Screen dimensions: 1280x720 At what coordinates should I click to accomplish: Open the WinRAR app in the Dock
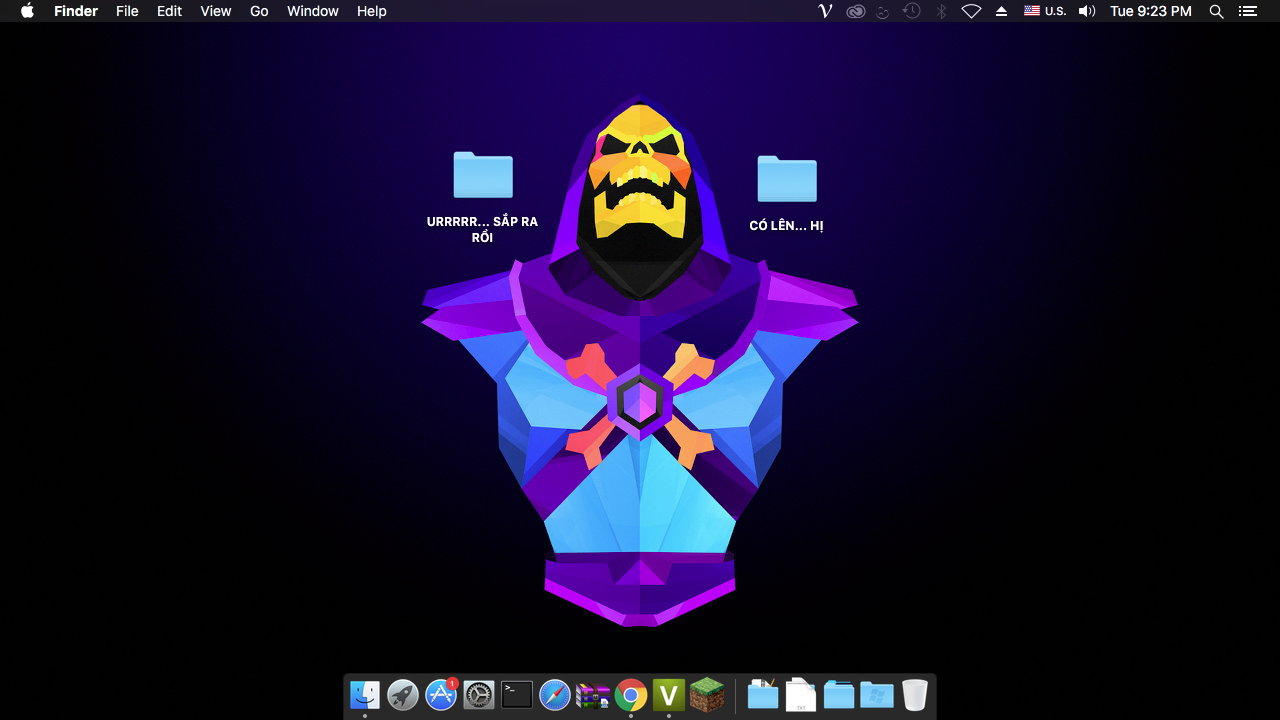593,695
